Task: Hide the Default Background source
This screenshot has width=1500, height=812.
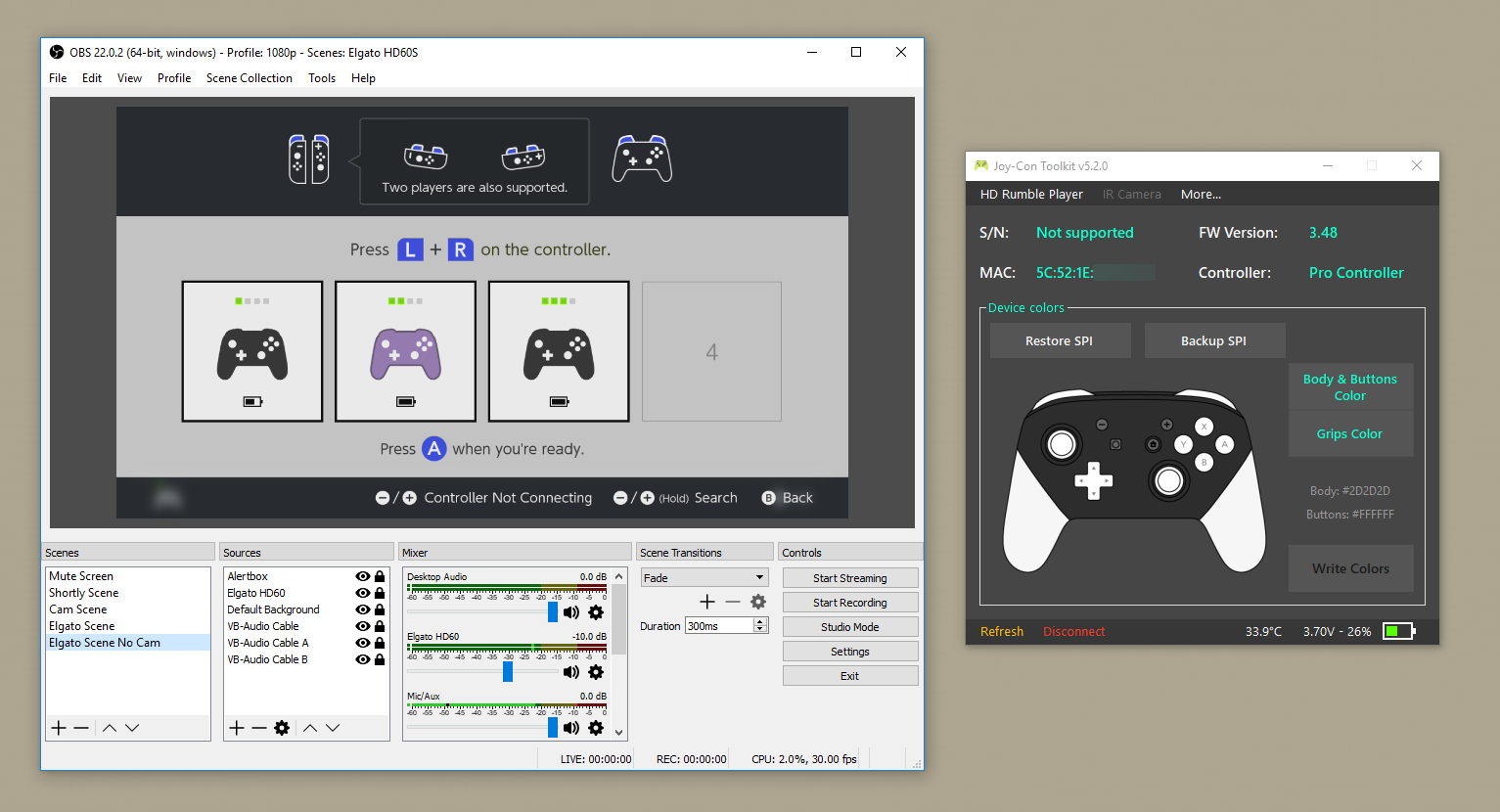Action: [363, 609]
